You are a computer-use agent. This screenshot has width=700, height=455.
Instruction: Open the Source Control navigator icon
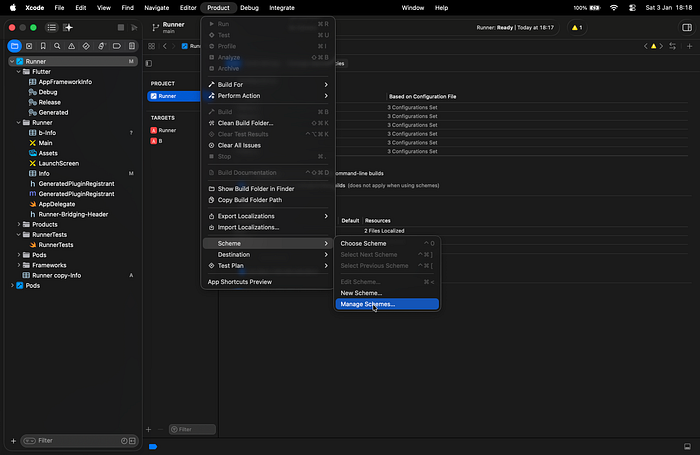click(x=29, y=46)
